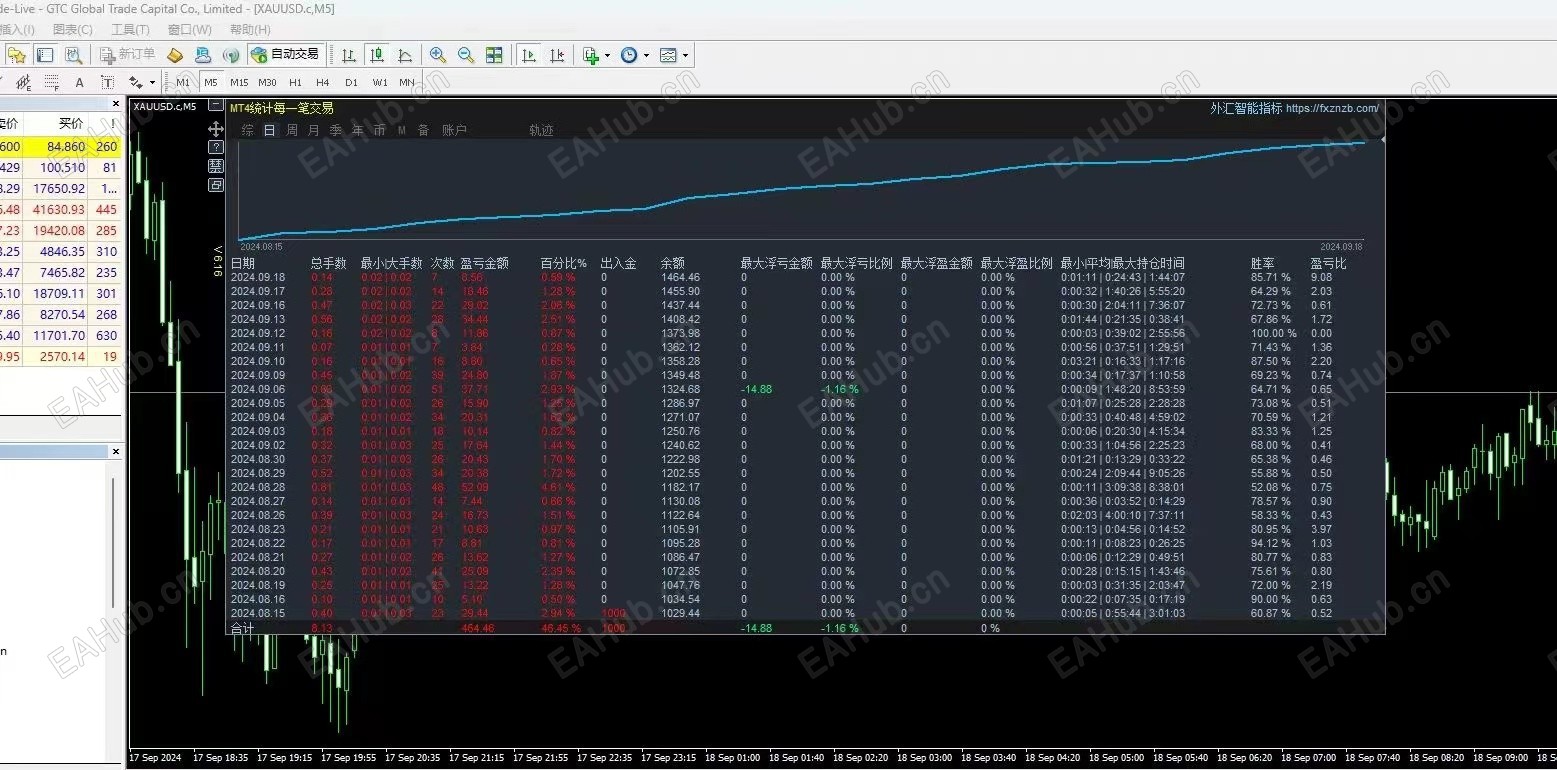Open the 工具(T) menu

[x=130, y=29]
